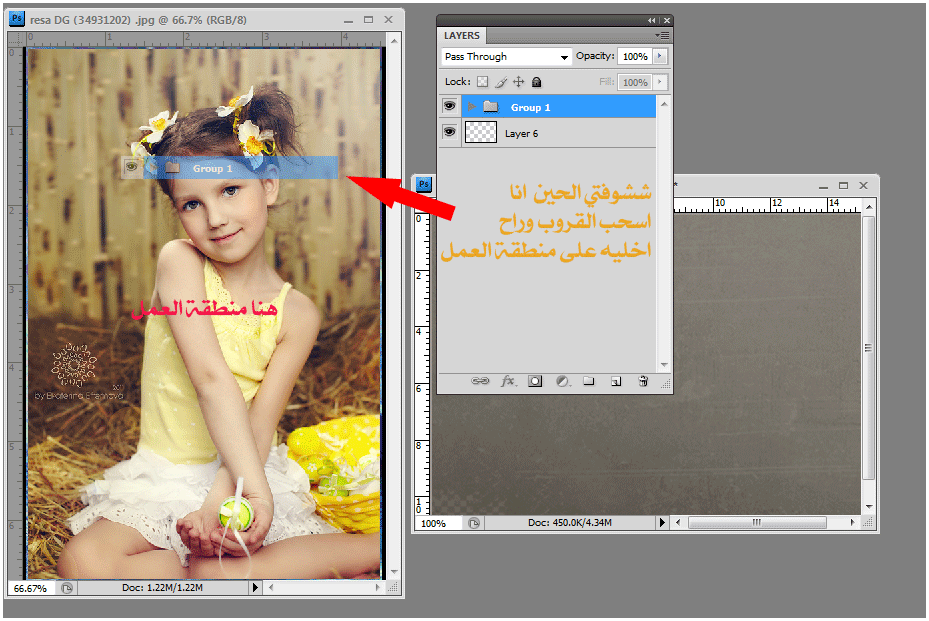
Task: Add a layer mask
Action: pos(535,381)
